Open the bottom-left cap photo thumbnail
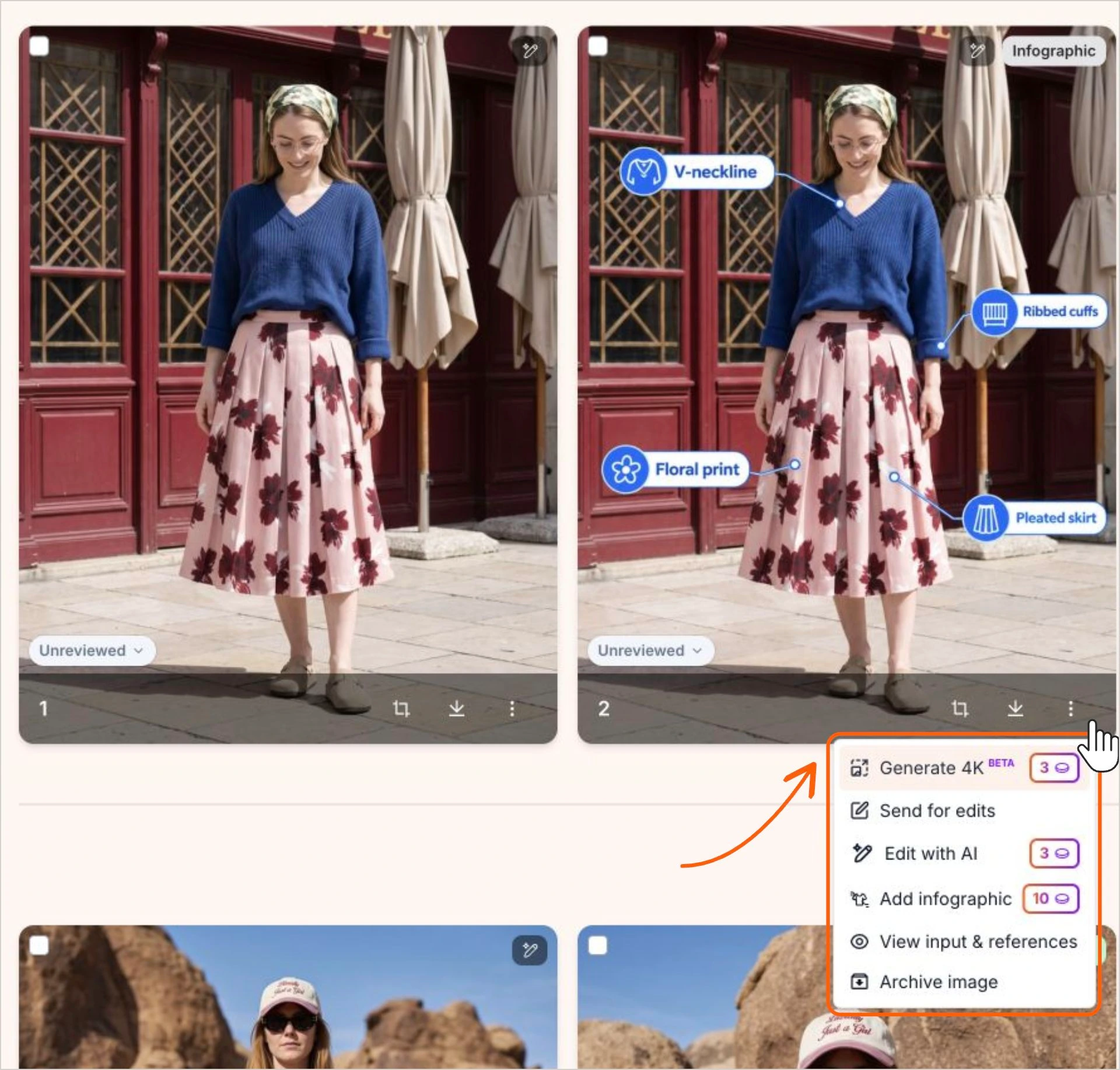Image resolution: width=1120 pixels, height=1070 pixels. click(288, 998)
